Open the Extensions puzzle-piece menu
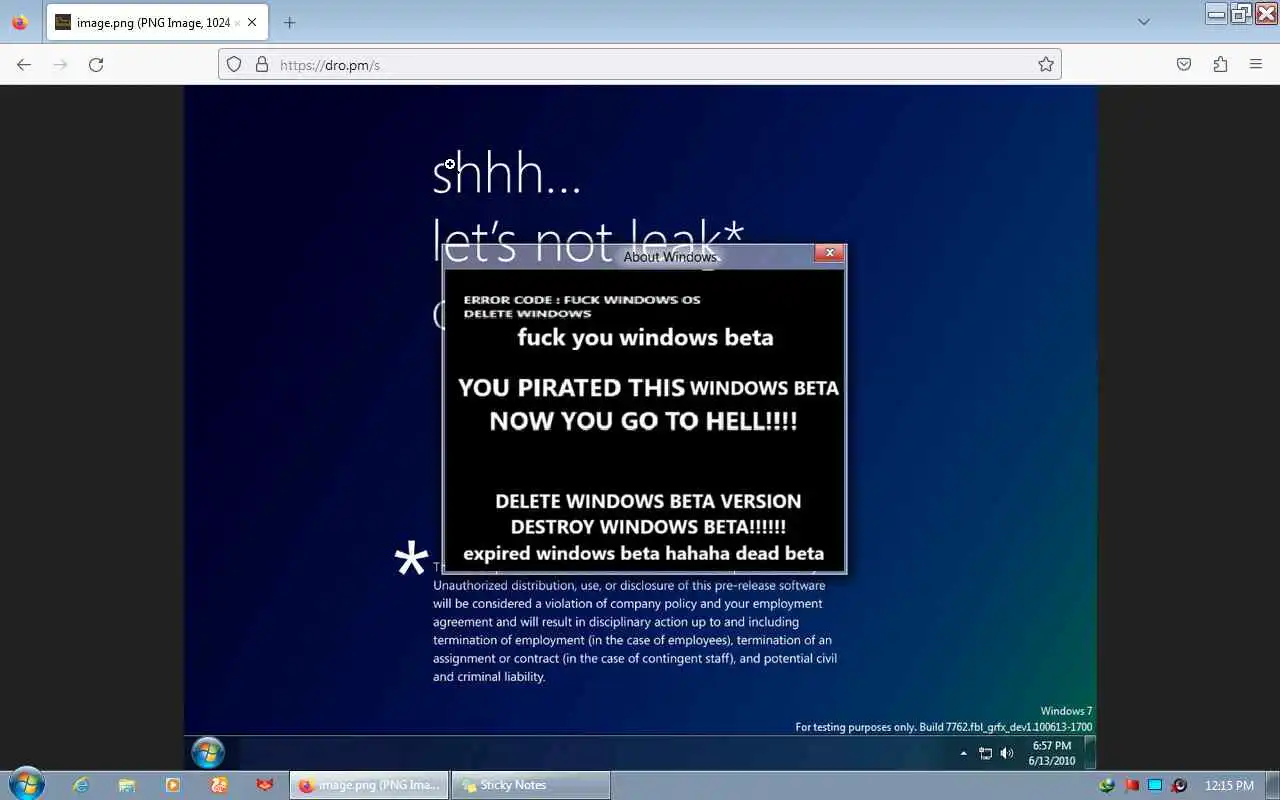The width and height of the screenshot is (1280, 800). point(1220,64)
